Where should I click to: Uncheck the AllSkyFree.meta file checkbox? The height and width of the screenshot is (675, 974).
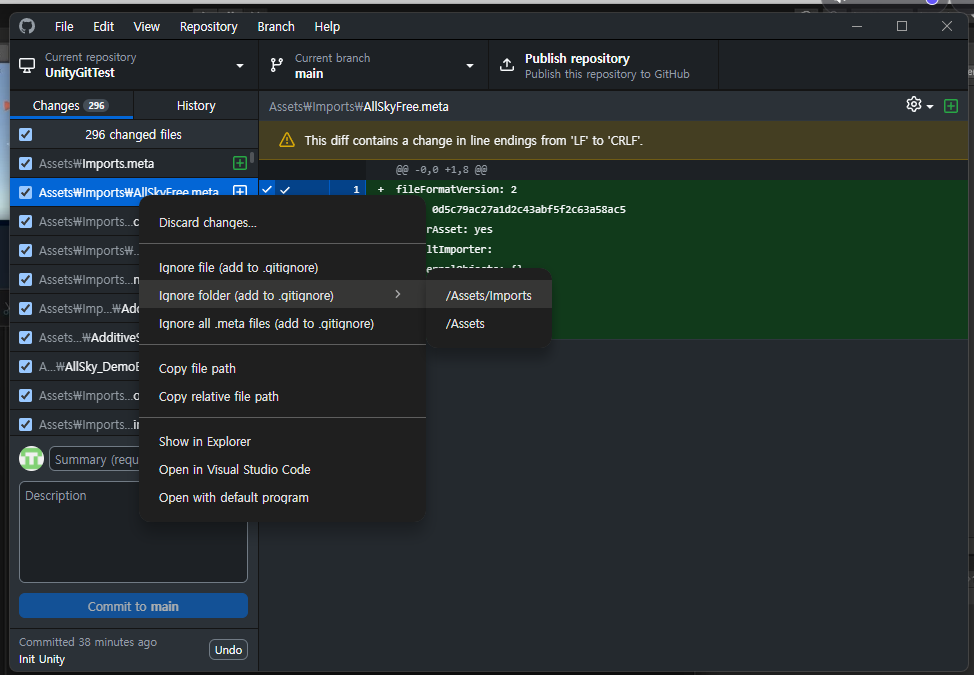pos(25,193)
